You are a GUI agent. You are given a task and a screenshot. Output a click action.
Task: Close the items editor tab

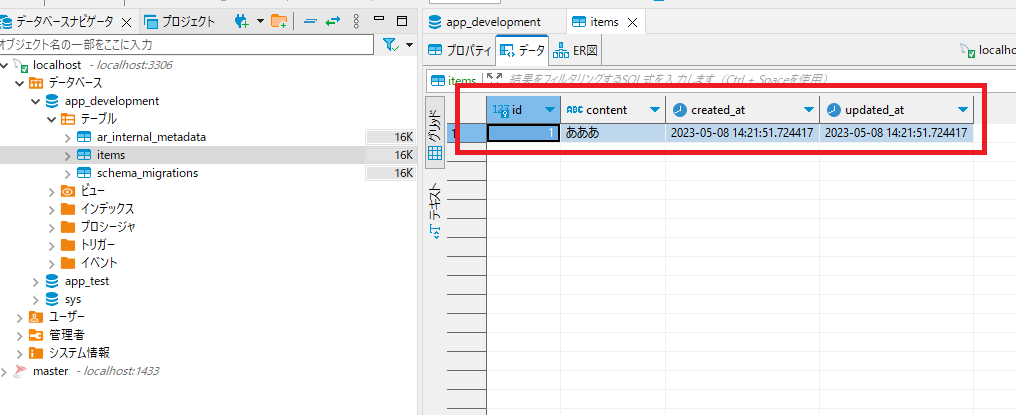pyautogui.click(x=632, y=23)
